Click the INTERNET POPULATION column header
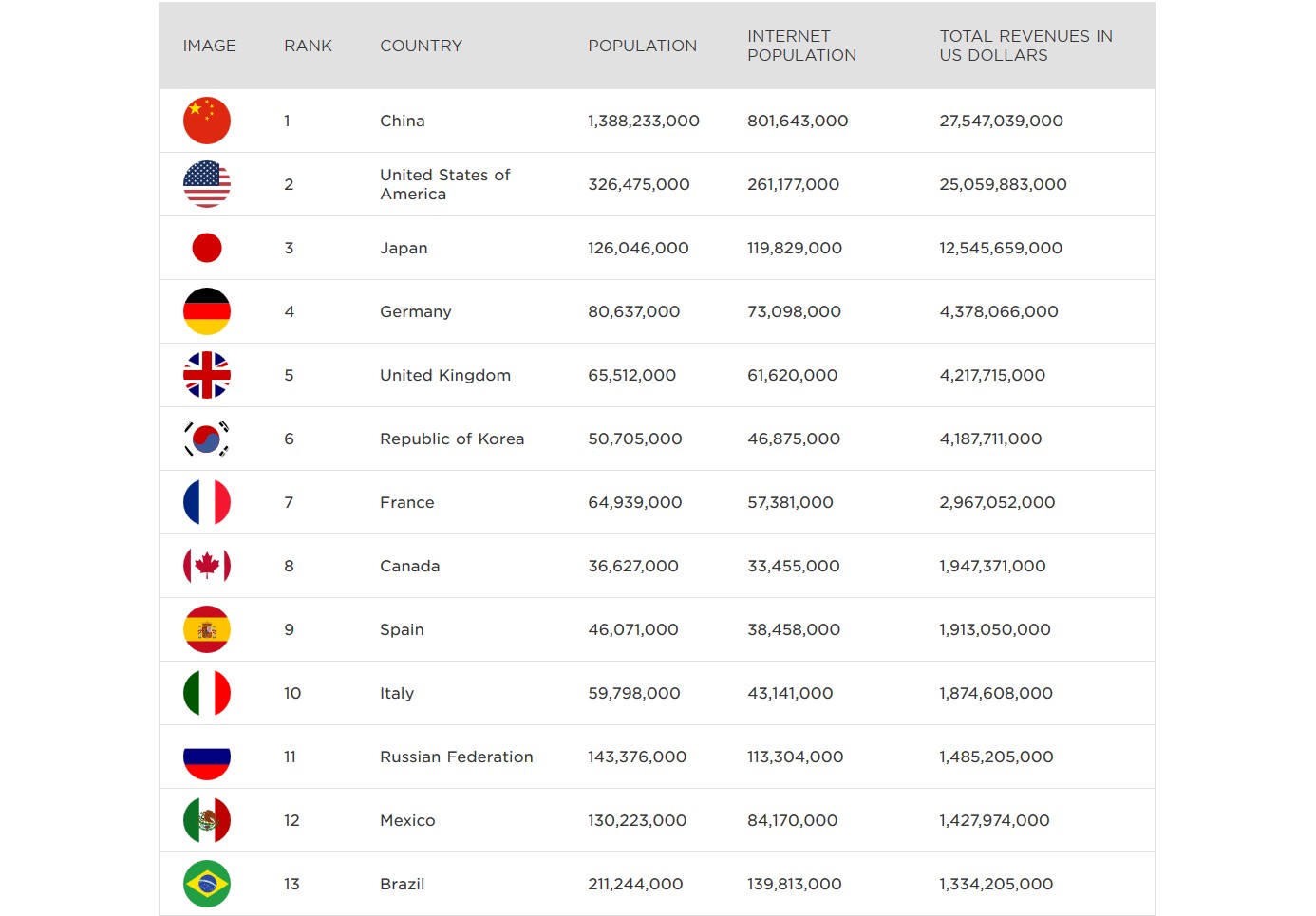The width and height of the screenshot is (1316, 916). pos(801,46)
